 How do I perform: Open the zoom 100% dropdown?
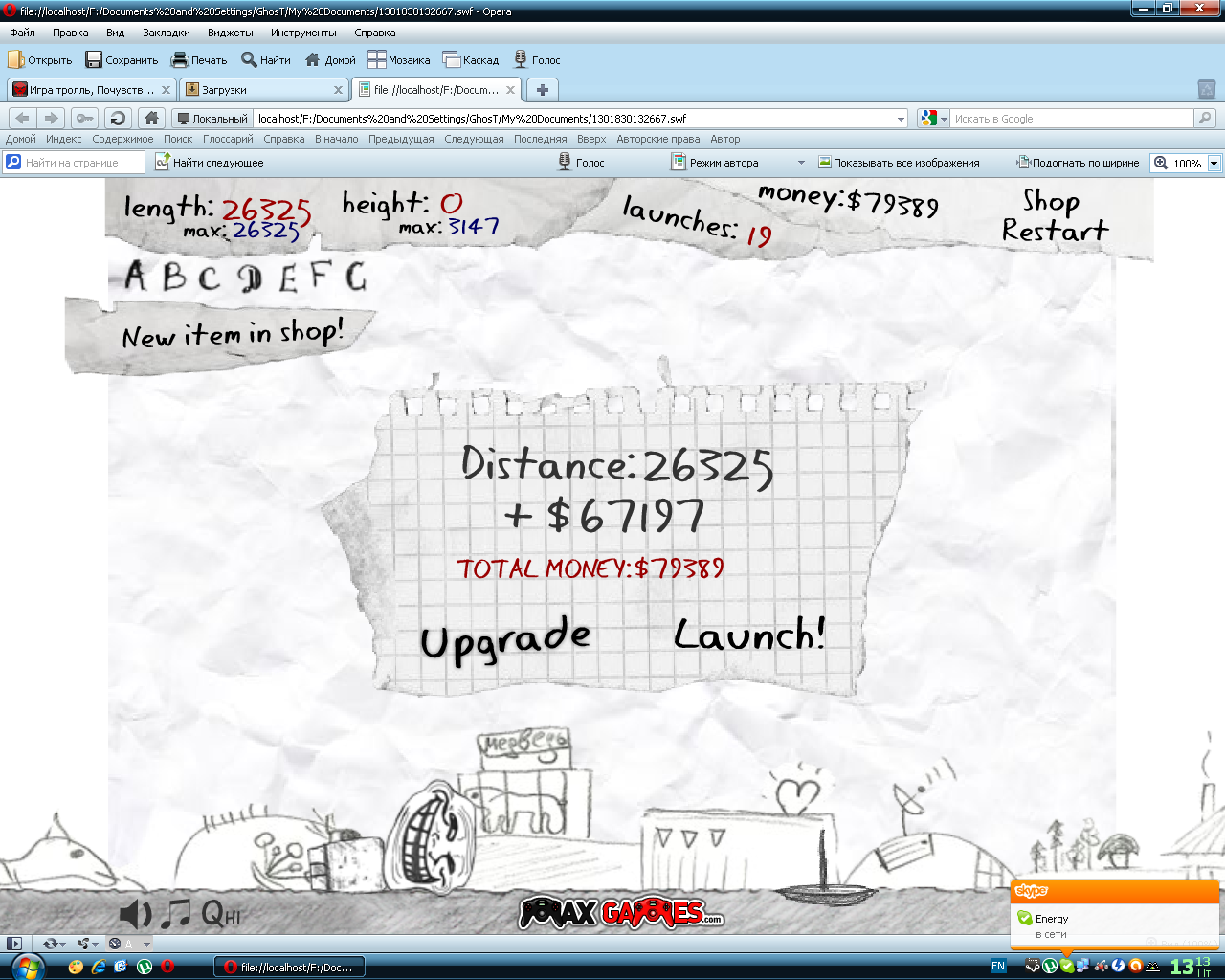click(x=1214, y=163)
